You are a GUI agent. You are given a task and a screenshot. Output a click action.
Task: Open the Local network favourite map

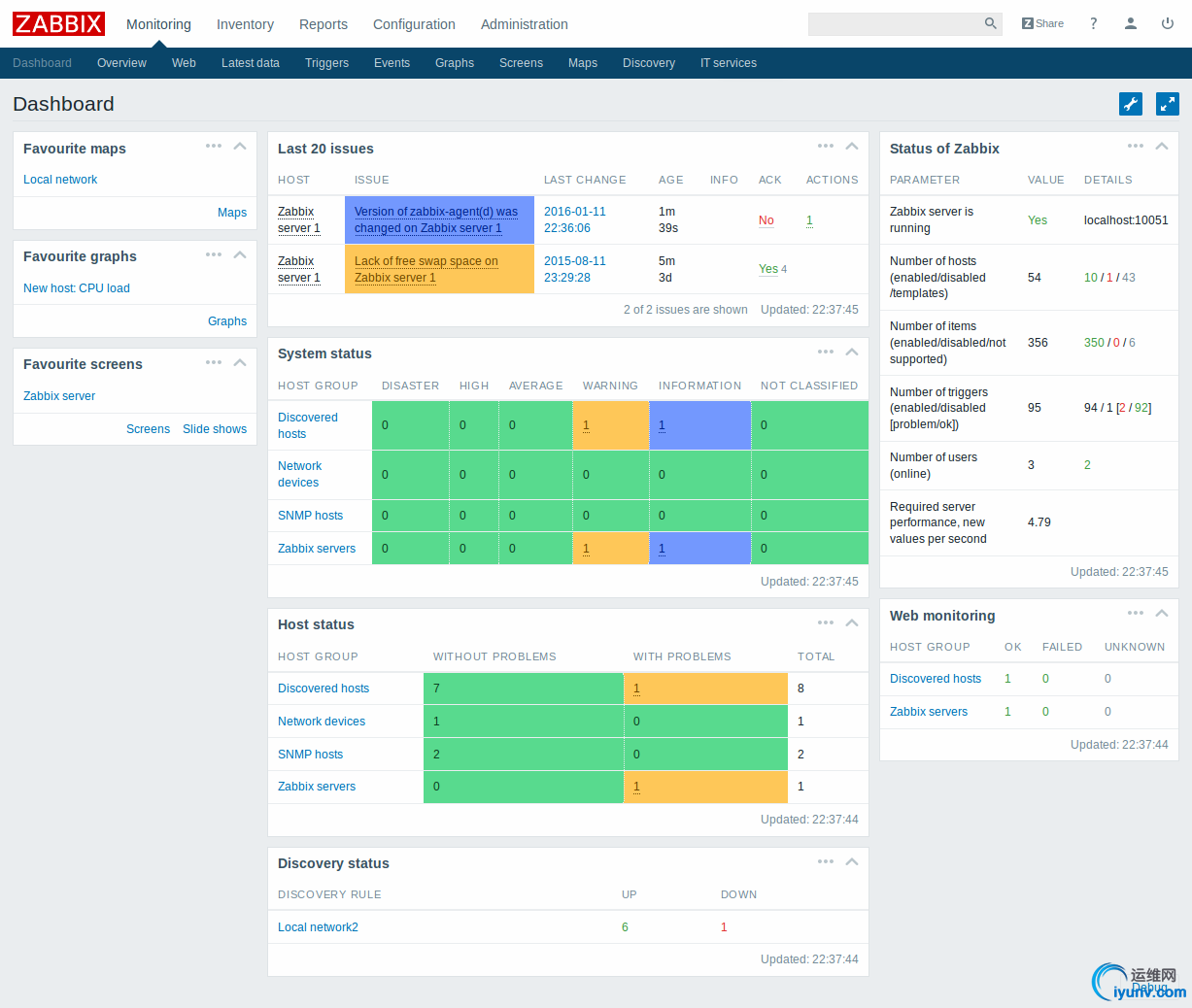(x=60, y=180)
